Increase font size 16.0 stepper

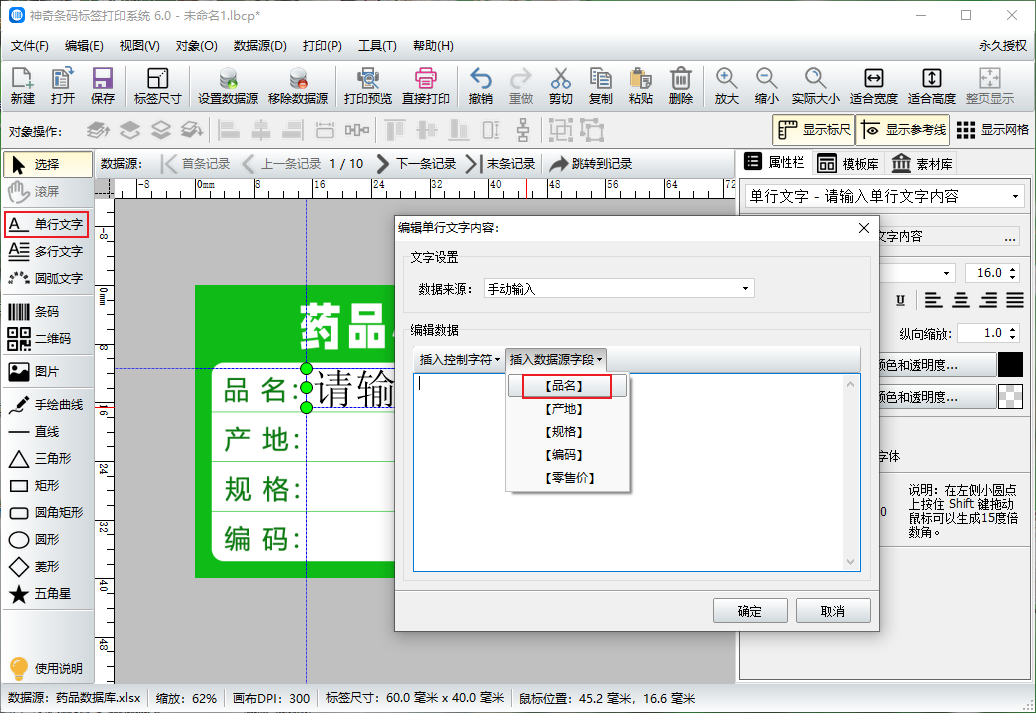(1013, 268)
